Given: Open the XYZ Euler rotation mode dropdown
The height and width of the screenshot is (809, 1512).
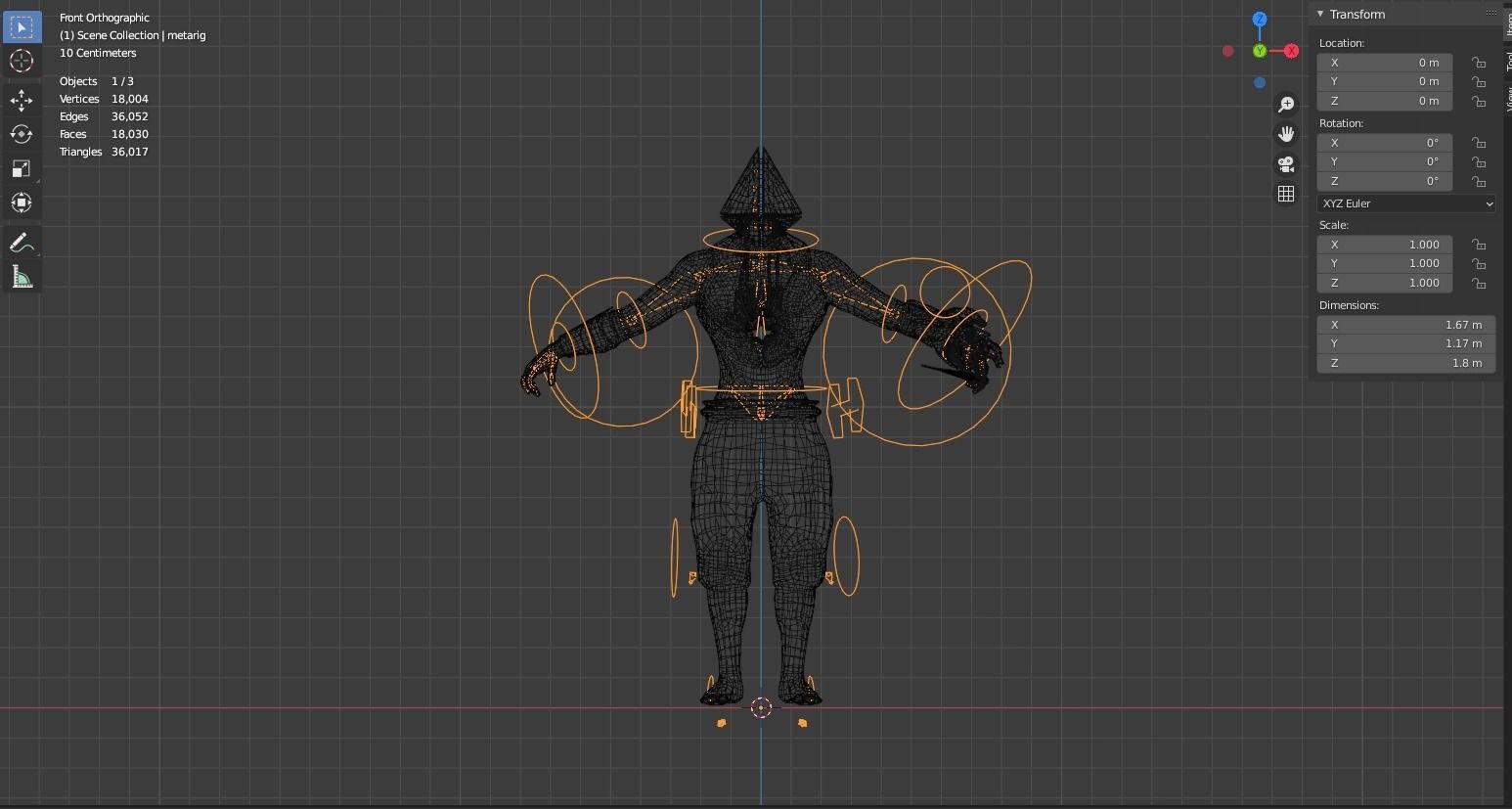Looking at the screenshot, I should 1406,203.
